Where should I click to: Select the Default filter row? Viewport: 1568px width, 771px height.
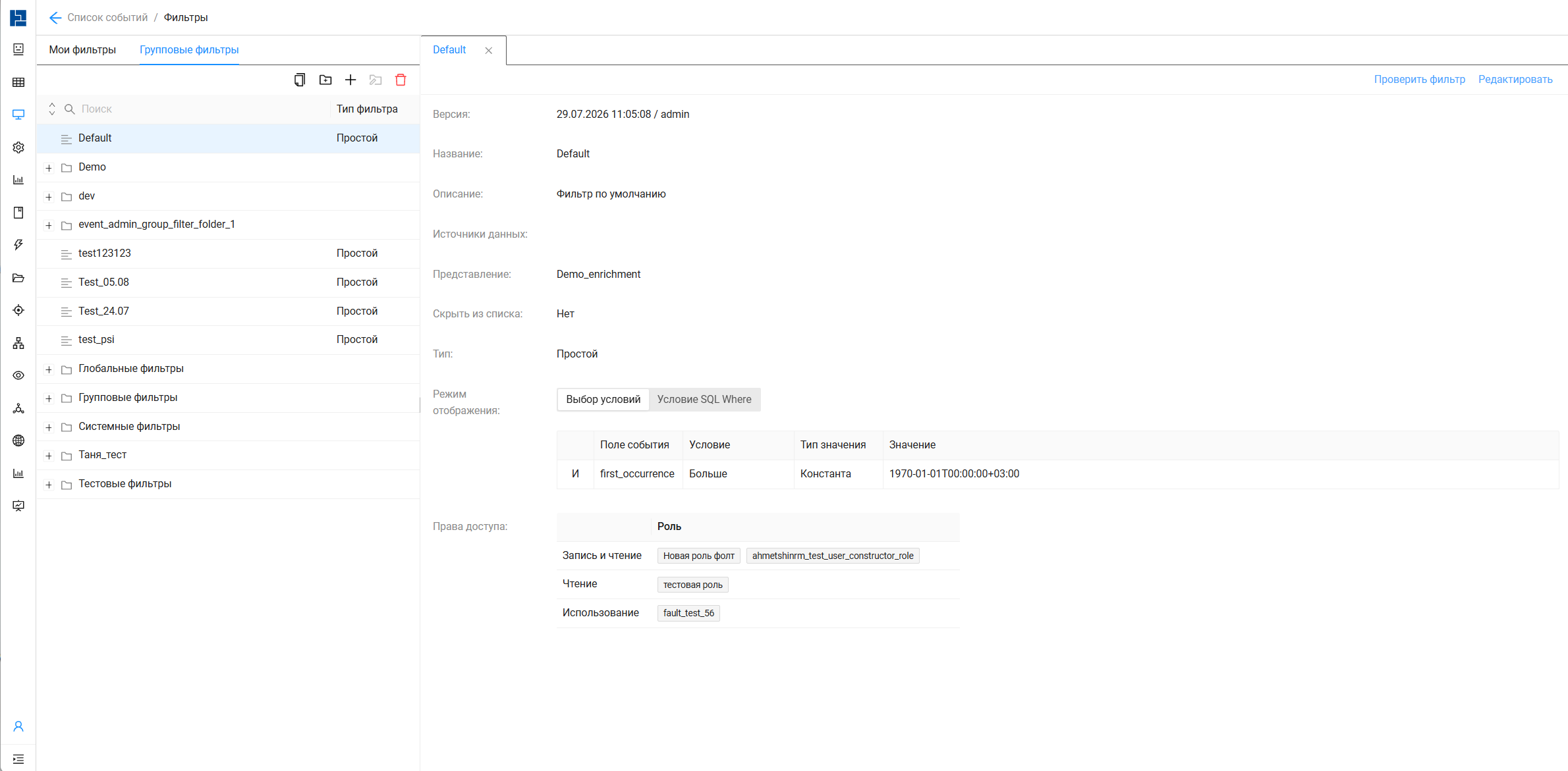pos(228,138)
